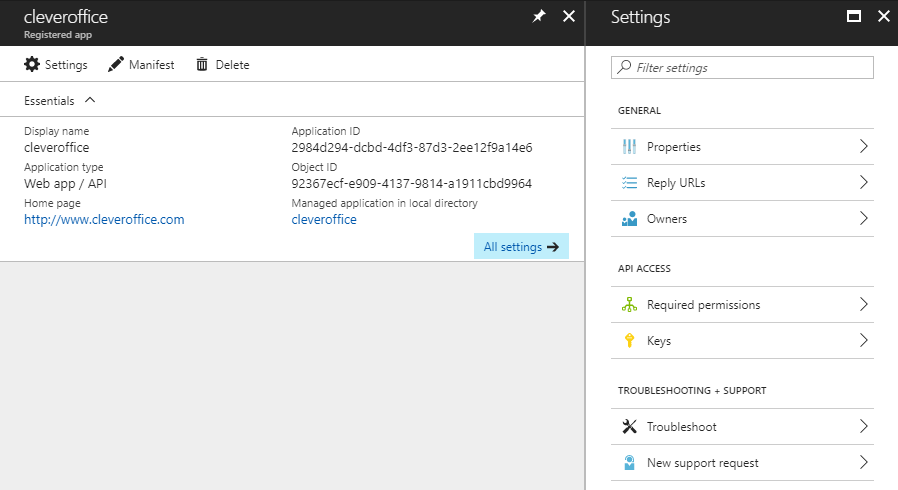The width and height of the screenshot is (898, 490).
Task: Collapse the Essentials section chevron
Action: tap(90, 100)
